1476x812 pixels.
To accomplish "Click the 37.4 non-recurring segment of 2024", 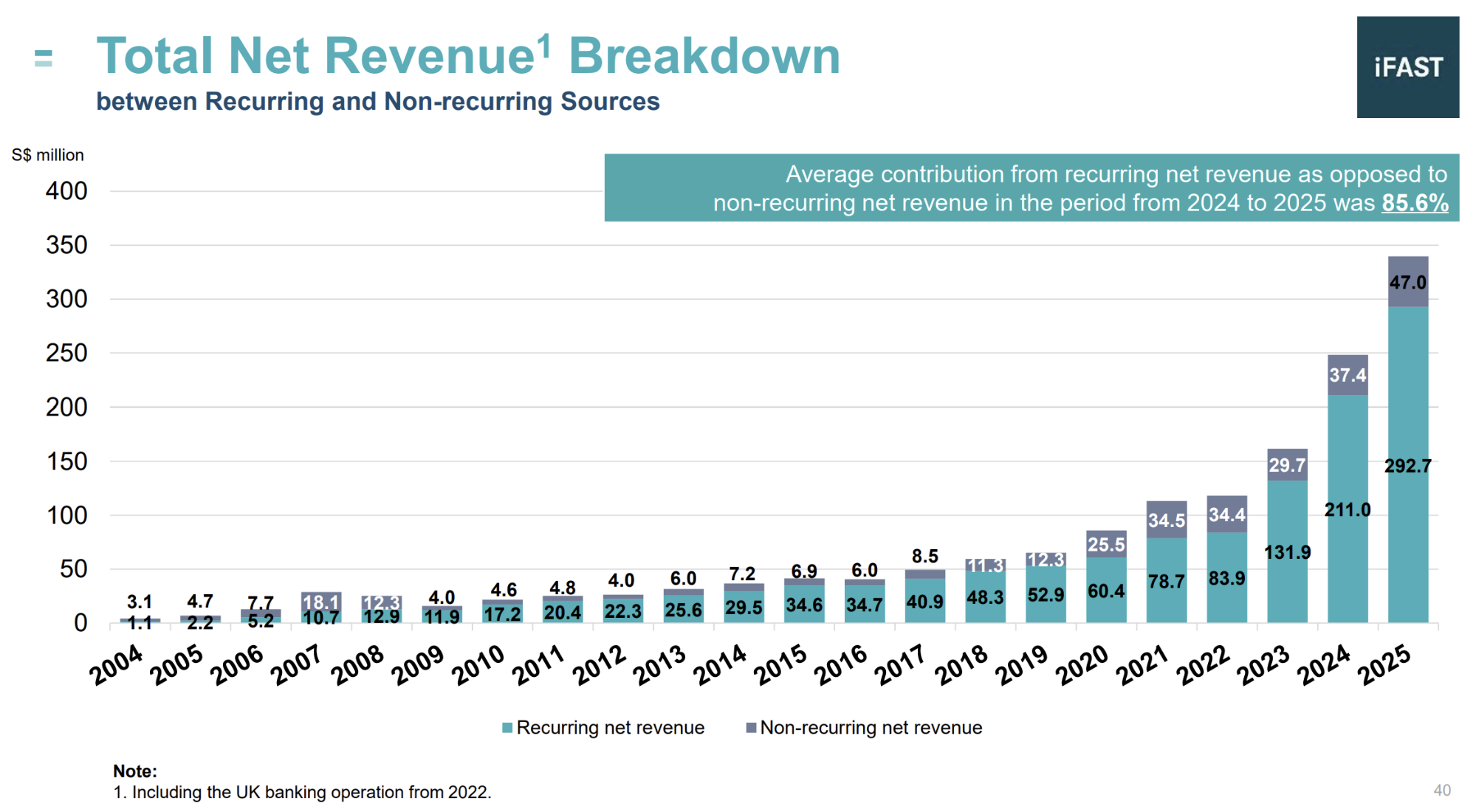I will [1347, 375].
